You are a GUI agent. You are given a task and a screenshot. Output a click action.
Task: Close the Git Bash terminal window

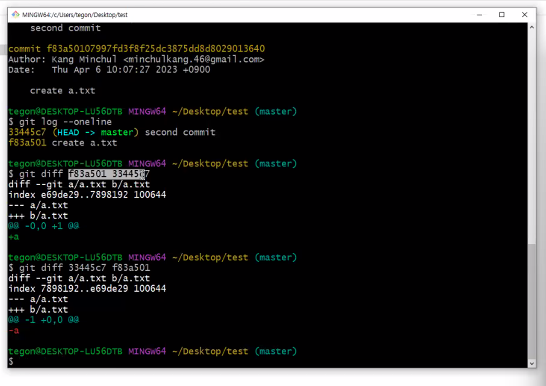point(524,15)
